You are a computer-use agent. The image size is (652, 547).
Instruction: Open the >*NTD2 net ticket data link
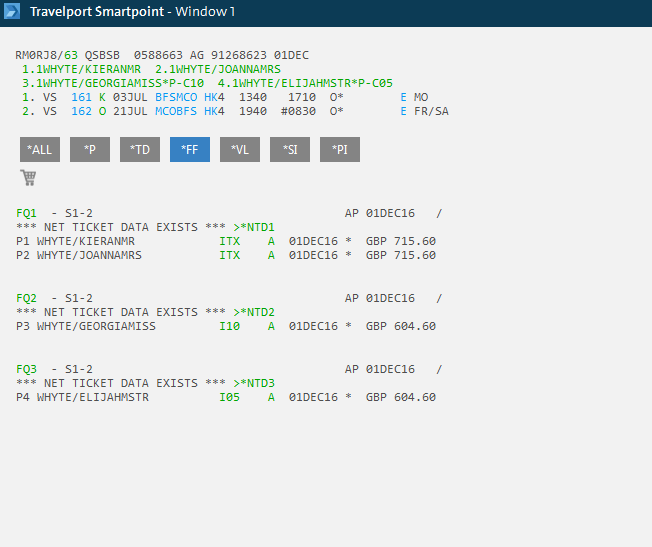pos(254,312)
